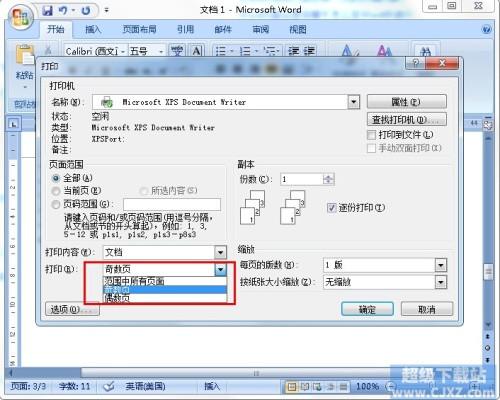Enable the 打印到文件 checkbox
Image resolution: width=500 pixels, height=400 pixels.
371,135
